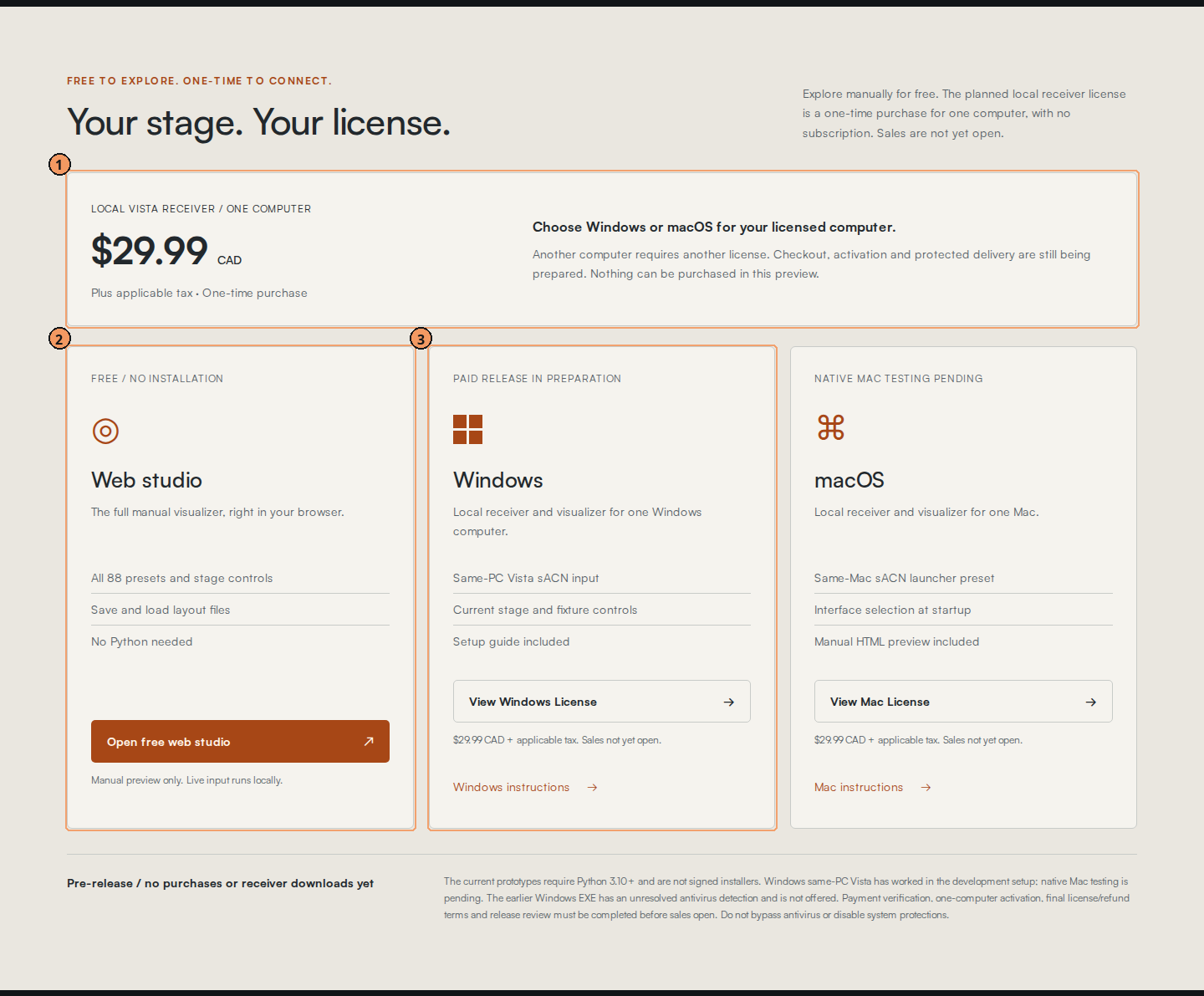Click "Interface selection at startup"
The image size is (1204, 996).
[x=893, y=610]
